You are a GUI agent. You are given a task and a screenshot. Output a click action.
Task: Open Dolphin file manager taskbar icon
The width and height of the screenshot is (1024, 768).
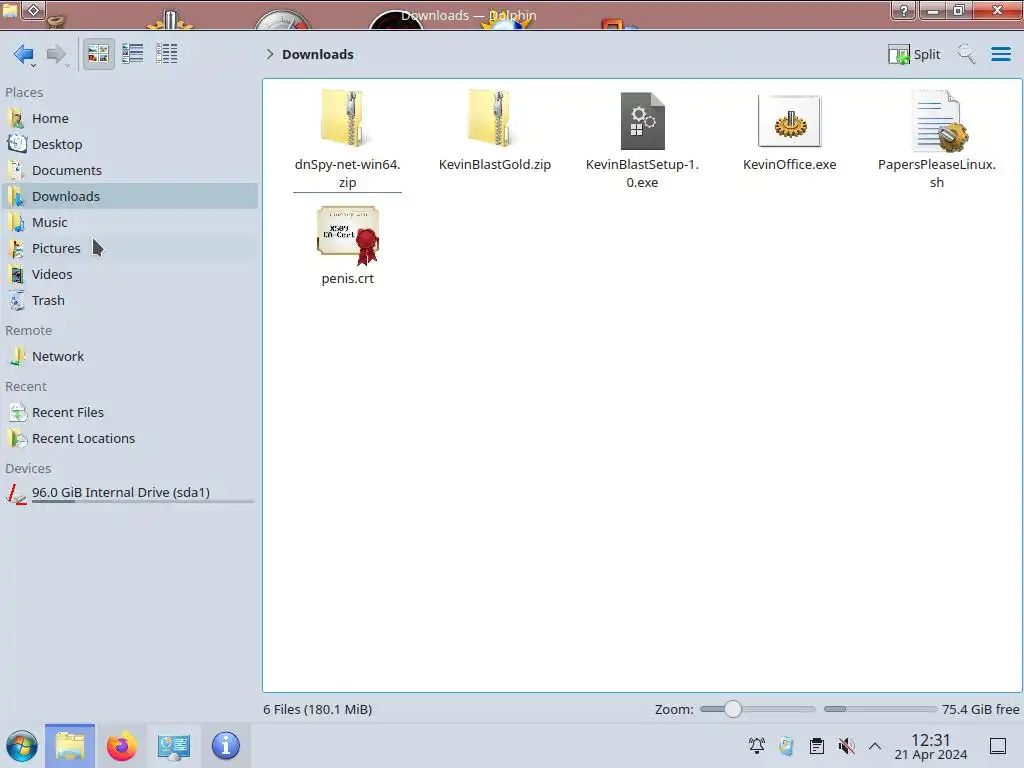[x=70, y=746]
